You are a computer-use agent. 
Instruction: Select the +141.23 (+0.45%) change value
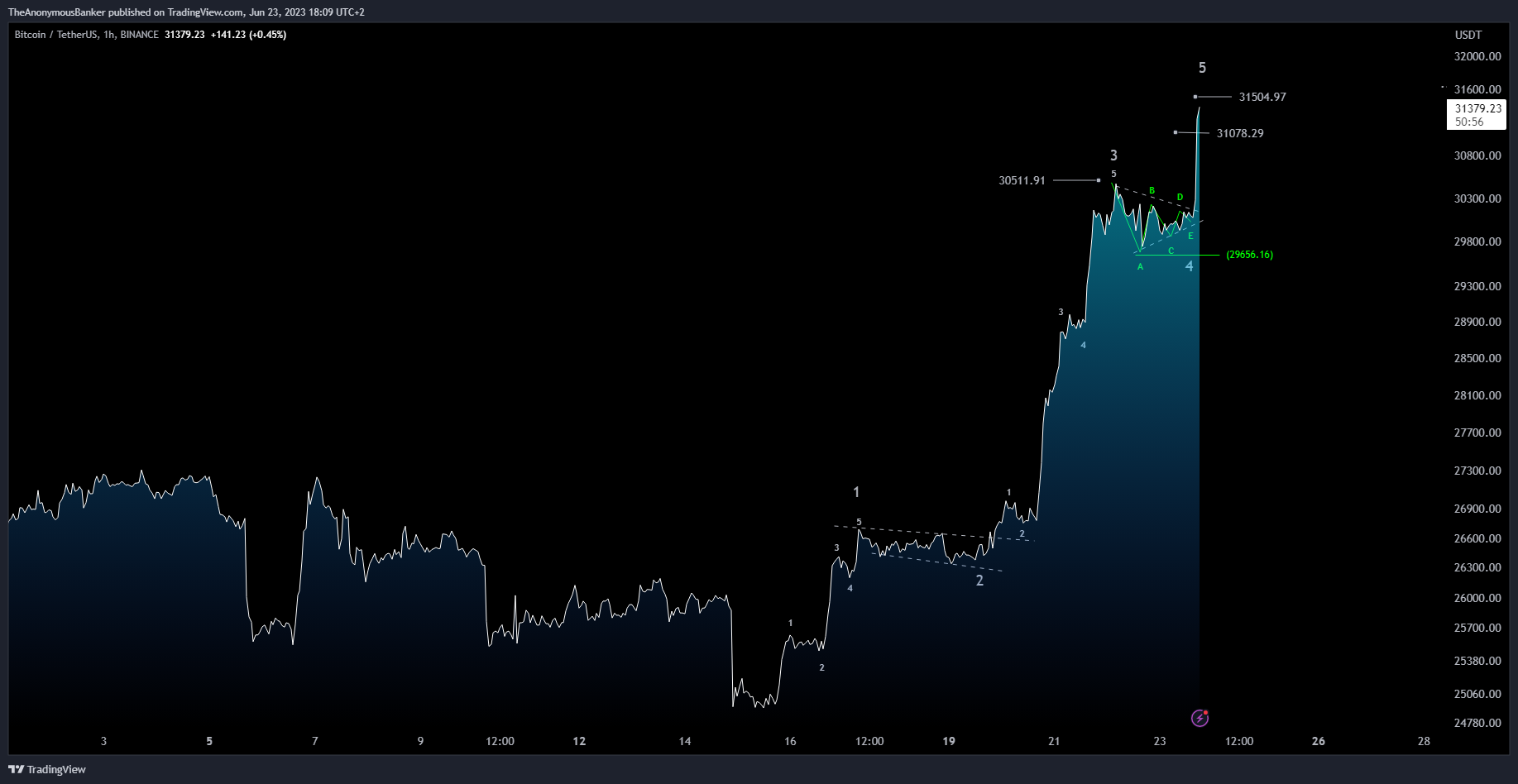[x=248, y=35]
